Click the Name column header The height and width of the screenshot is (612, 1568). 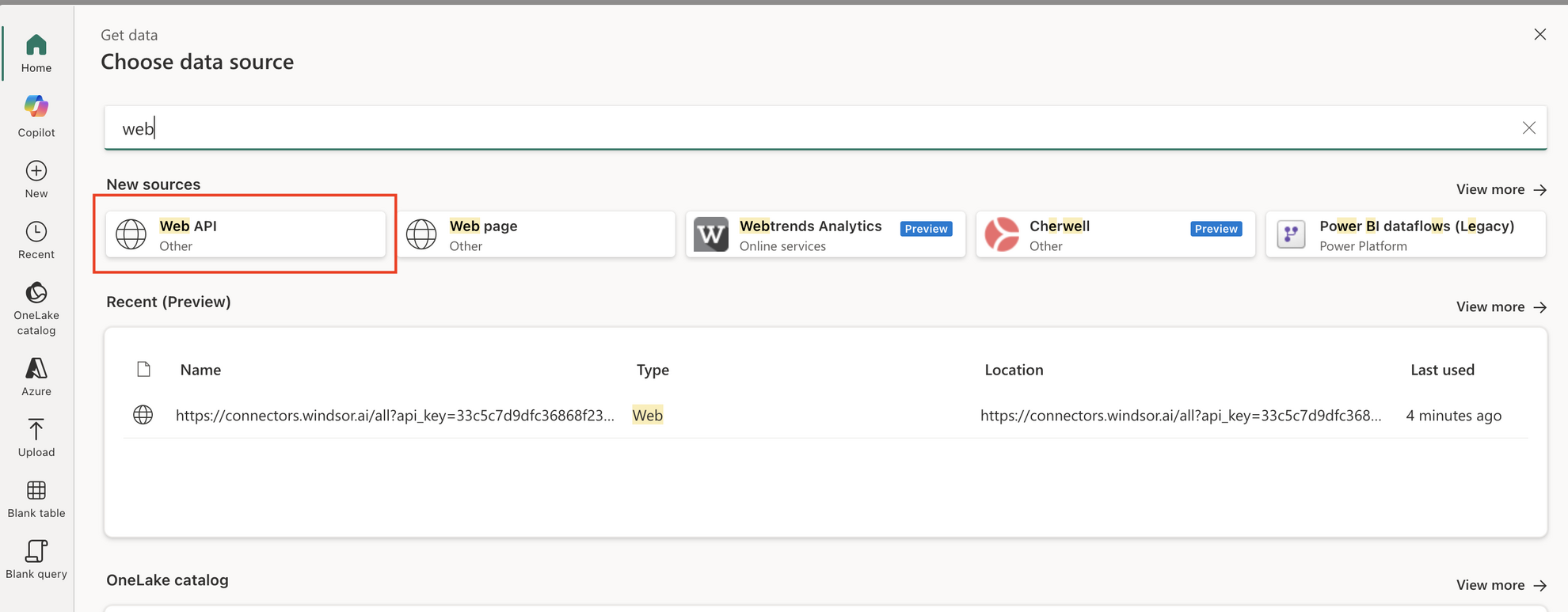[200, 370]
